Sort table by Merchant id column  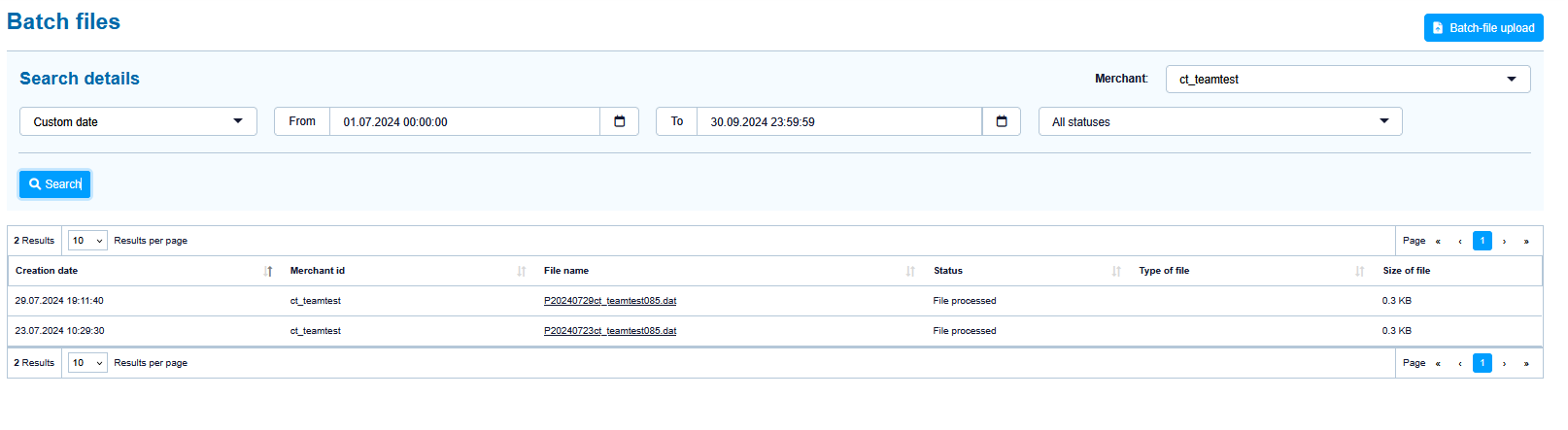(x=522, y=272)
